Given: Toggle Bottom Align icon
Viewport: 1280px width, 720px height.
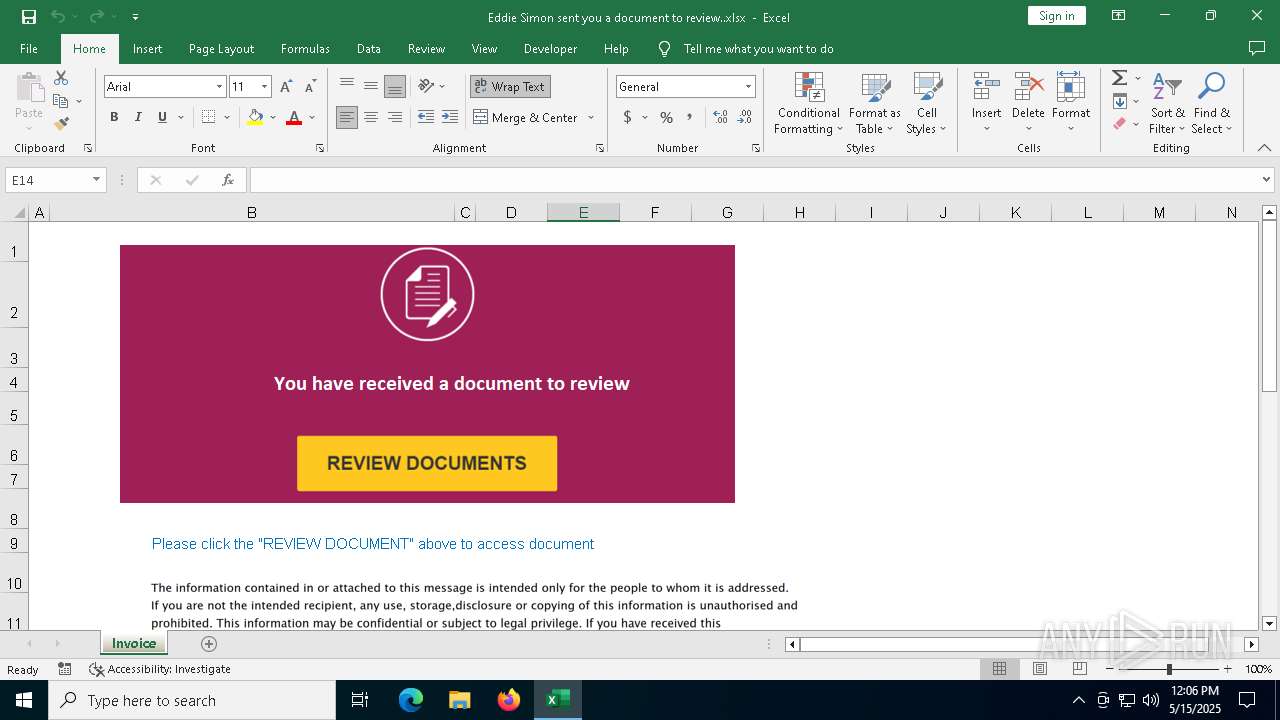Looking at the screenshot, I should point(395,86).
